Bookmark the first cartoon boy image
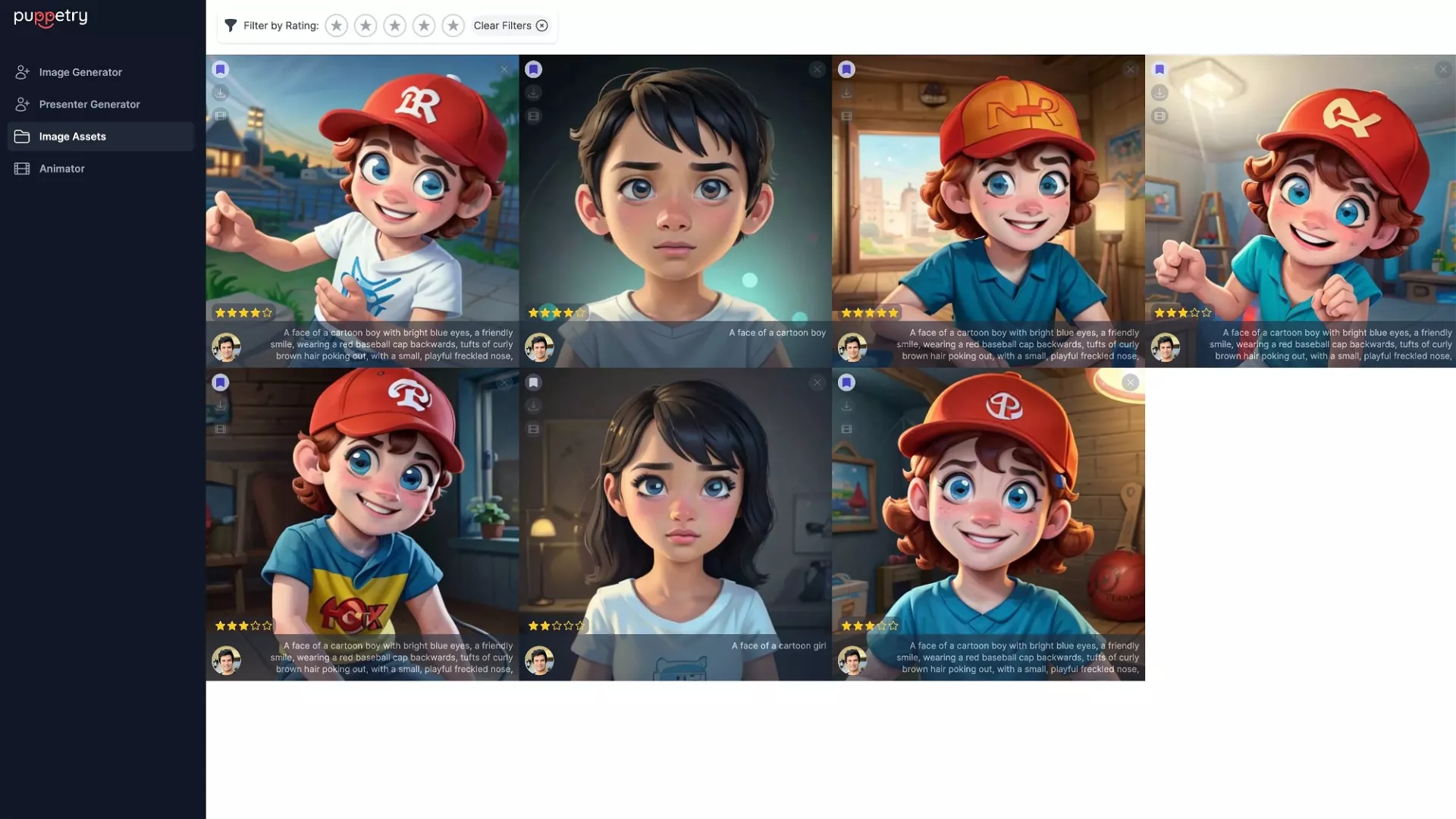This screenshot has height=819, width=1456. [220, 70]
